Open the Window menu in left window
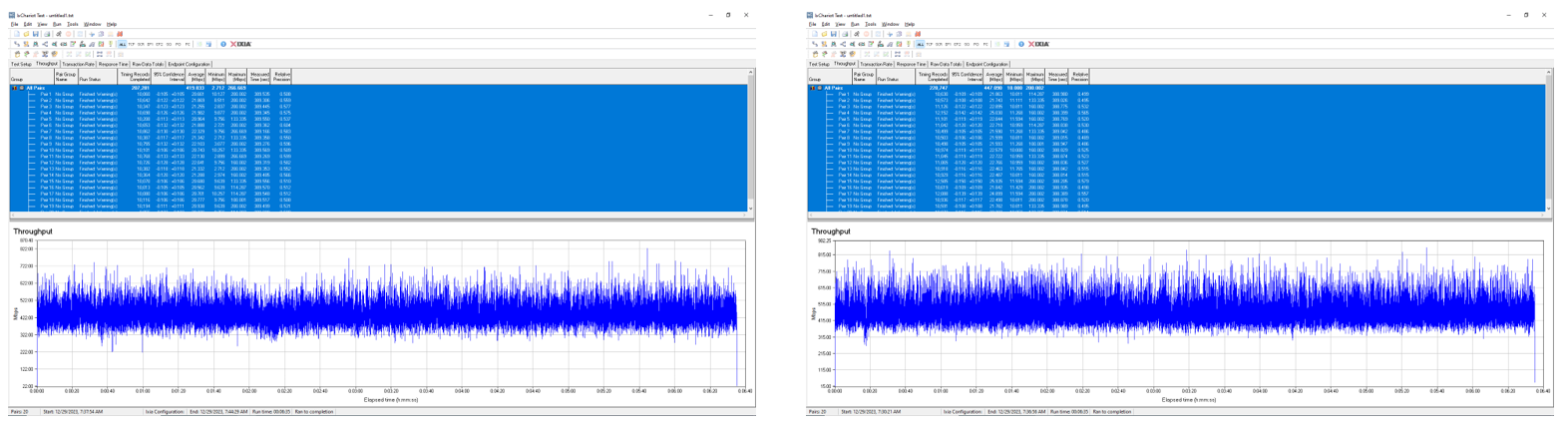 coord(93,24)
